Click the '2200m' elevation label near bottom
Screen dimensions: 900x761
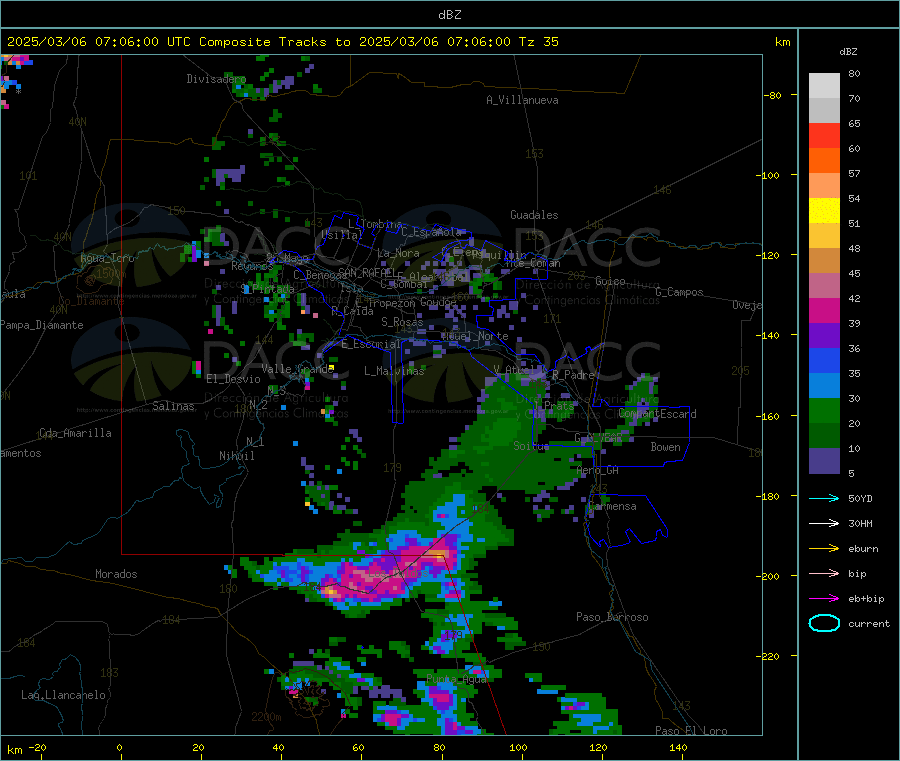click(266, 717)
